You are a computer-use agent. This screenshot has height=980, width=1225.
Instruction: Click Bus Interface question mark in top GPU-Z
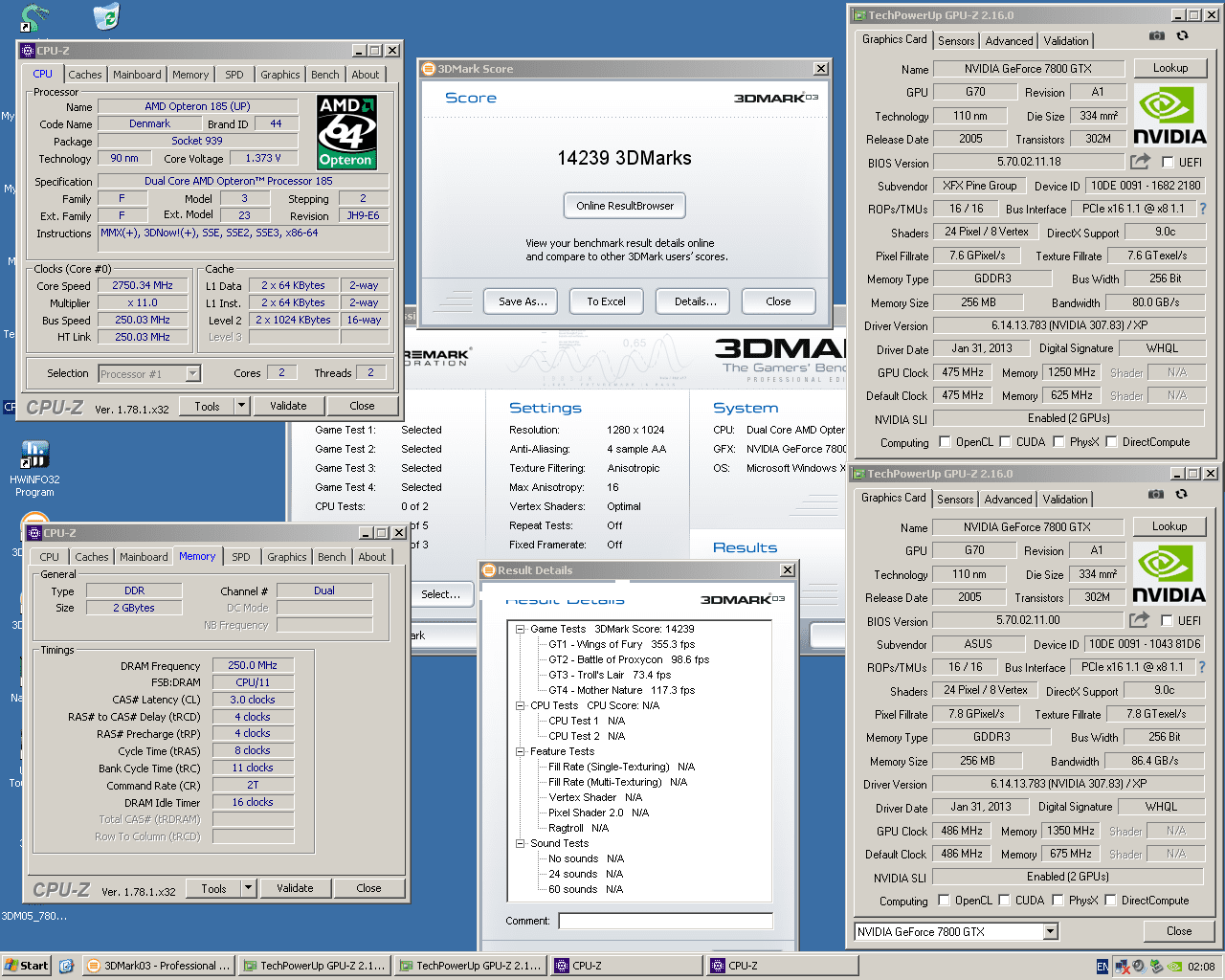point(1203,209)
